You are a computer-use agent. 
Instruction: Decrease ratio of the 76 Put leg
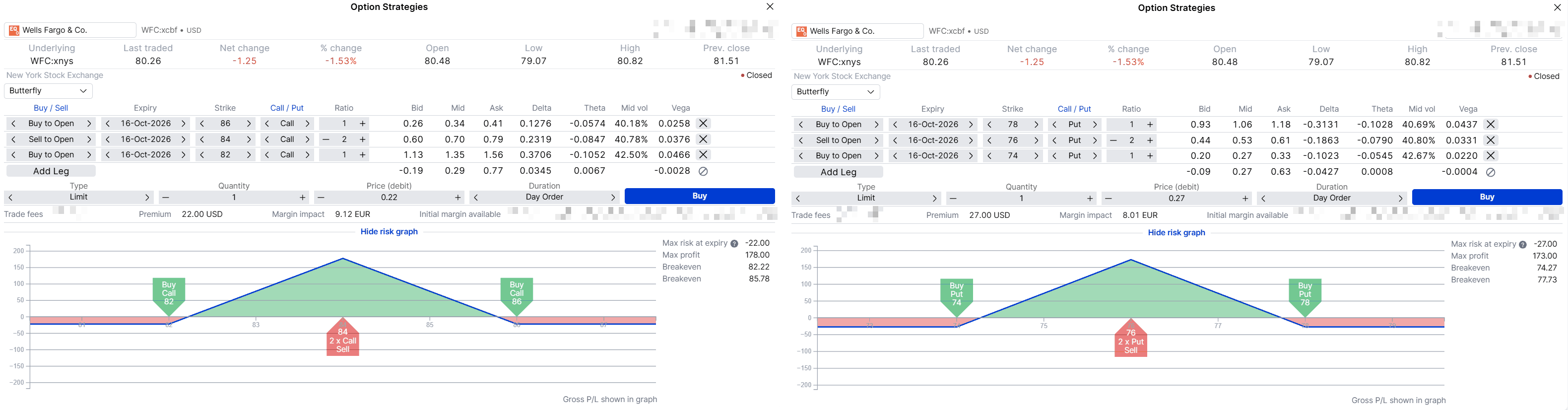1113,140
